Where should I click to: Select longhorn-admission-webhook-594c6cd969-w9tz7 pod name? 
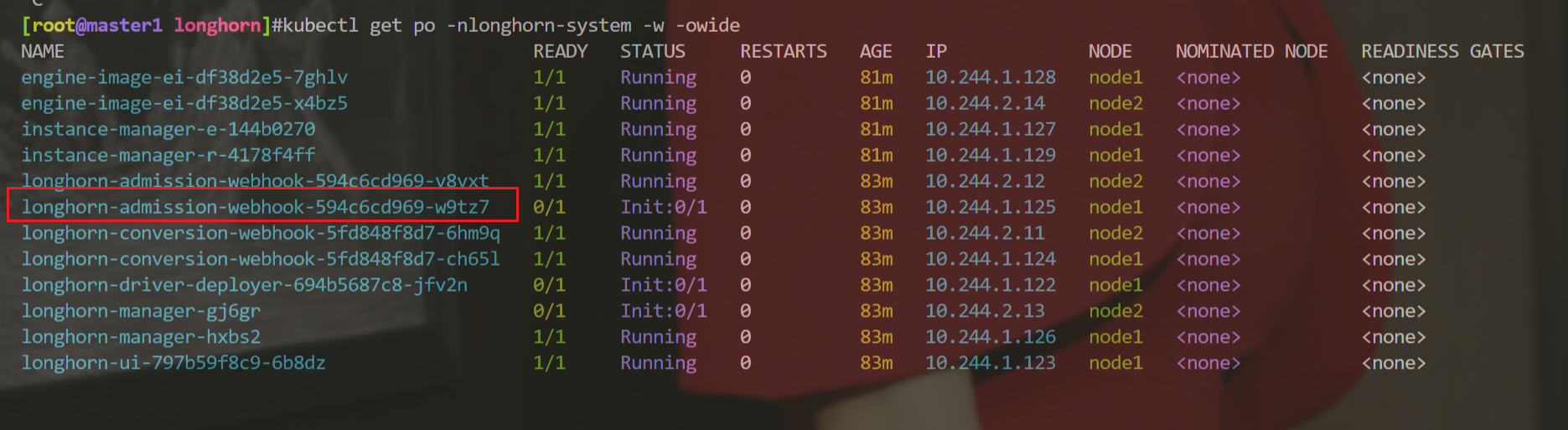pos(256,208)
